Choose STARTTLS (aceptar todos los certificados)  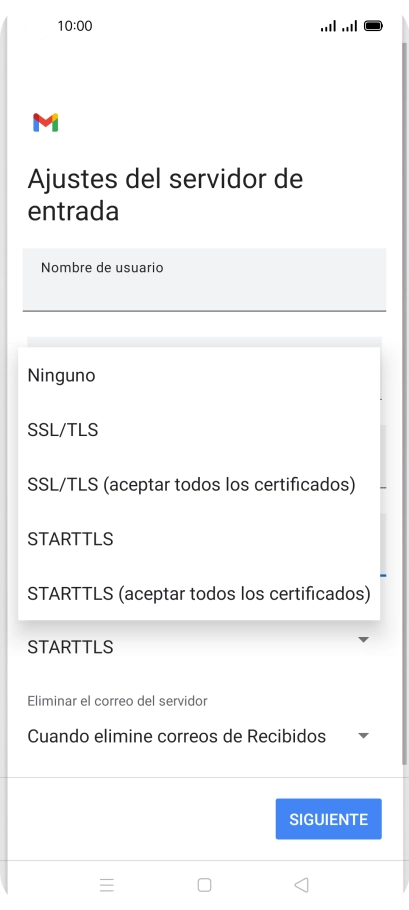(199, 594)
